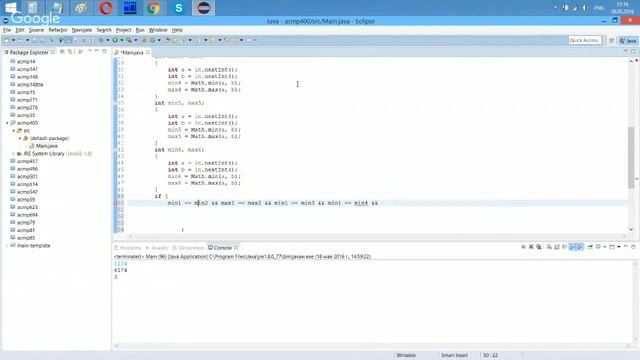This screenshot has width=640, height=360.
Task: Click the Quick Access search field
Action: pos(584,40)
